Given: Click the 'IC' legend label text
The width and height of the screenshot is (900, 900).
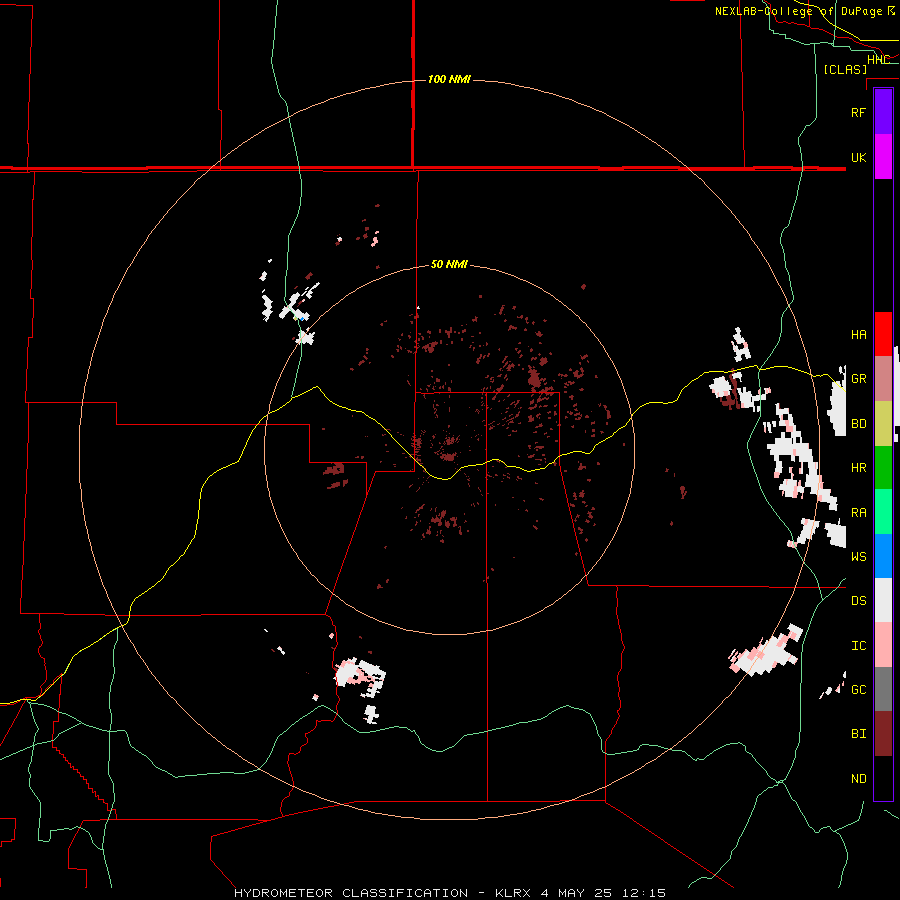Looking at the screenshot, I should (858, 646).
